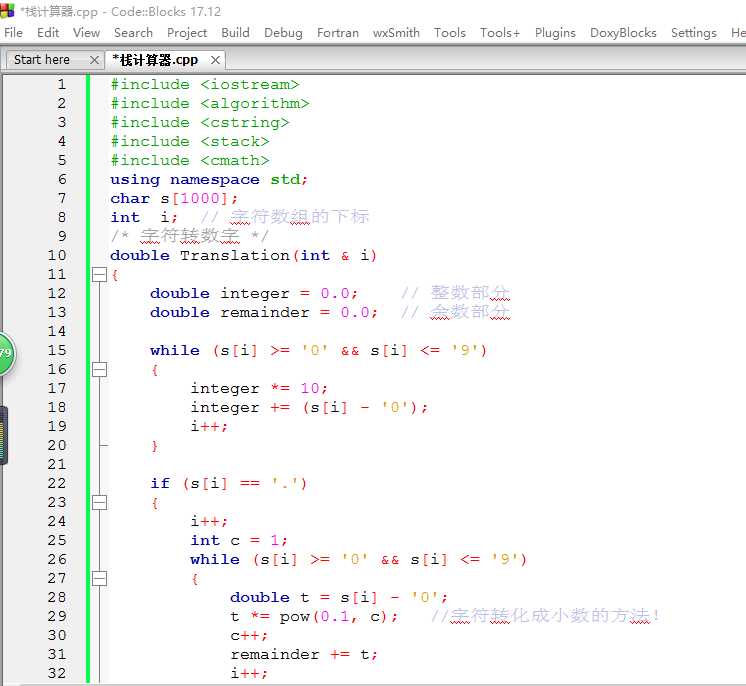
Task: Open the Plugins menu
Action: coord(555,33)
